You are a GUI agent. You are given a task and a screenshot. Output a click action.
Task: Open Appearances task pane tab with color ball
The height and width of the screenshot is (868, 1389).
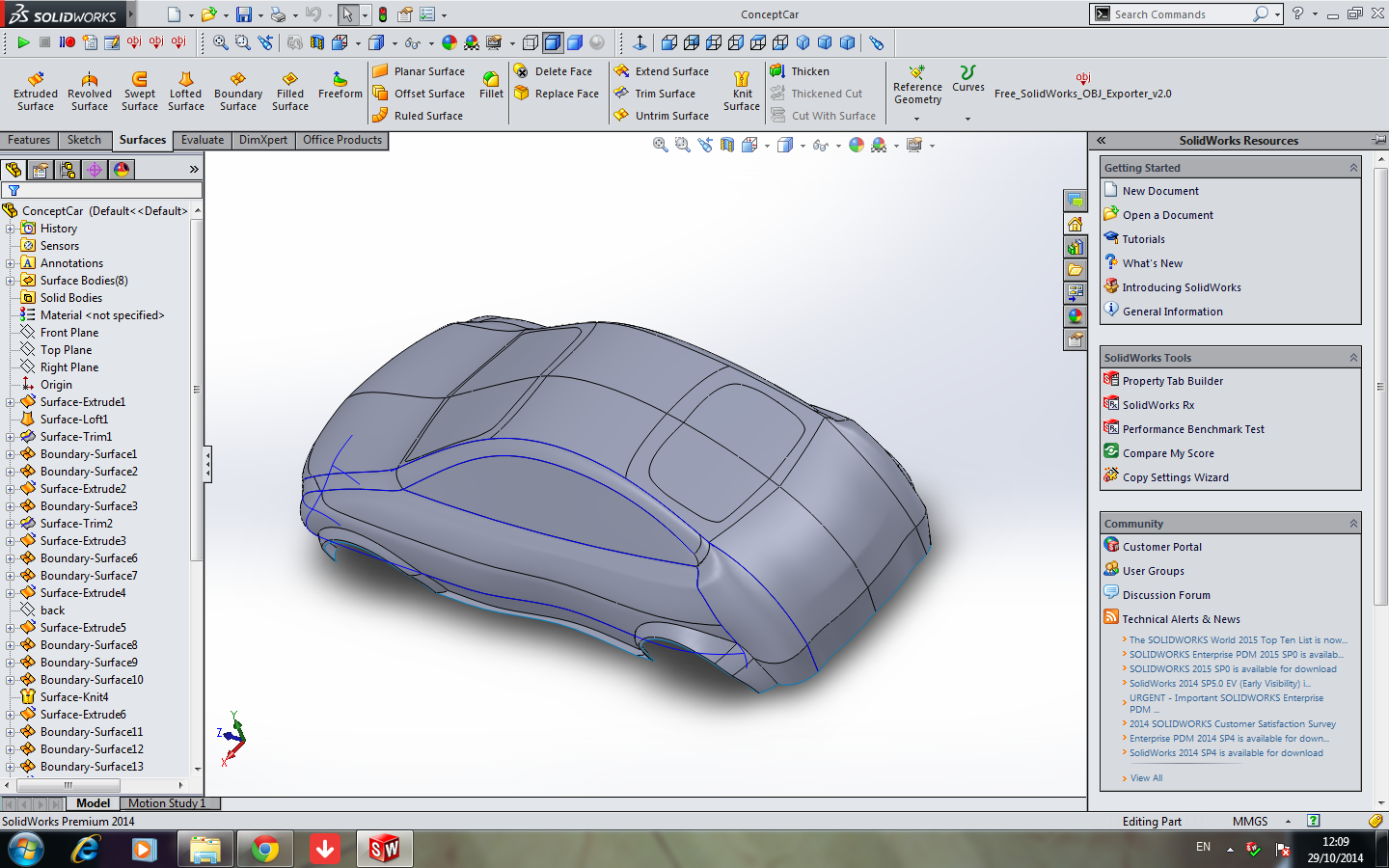tap(1076, 316)
